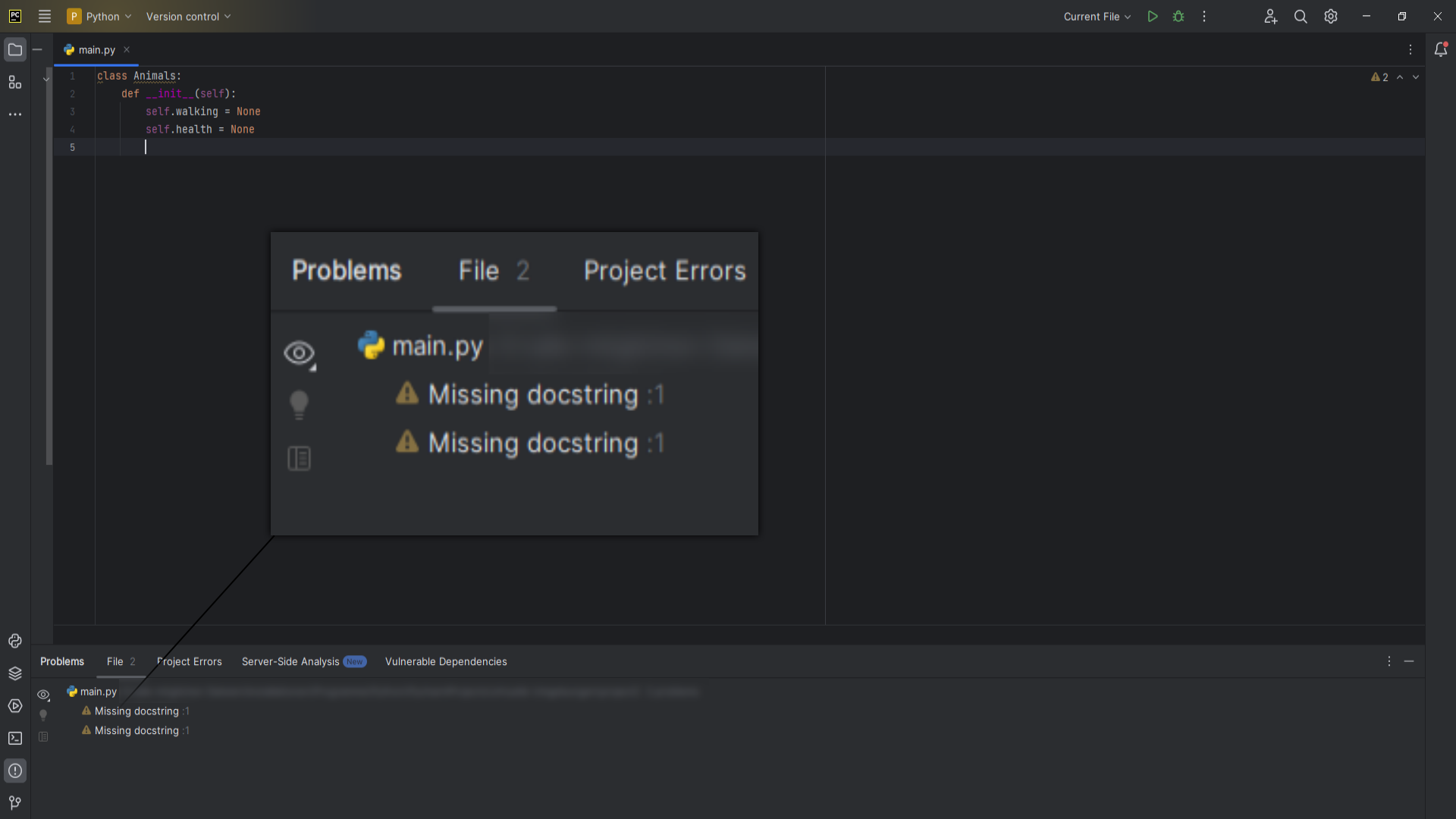Open Search Everywhere magnifier icon

pyautogui.click(x=1301, y=17)
